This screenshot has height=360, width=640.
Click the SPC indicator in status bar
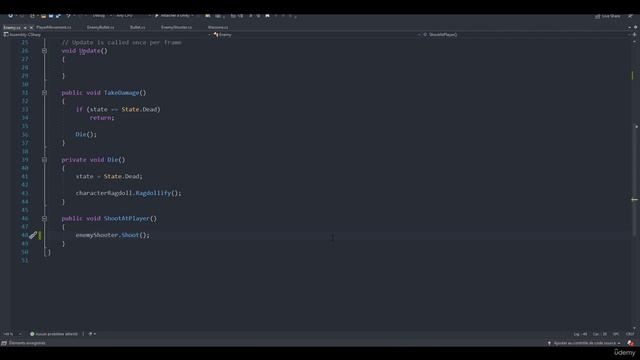616,334
